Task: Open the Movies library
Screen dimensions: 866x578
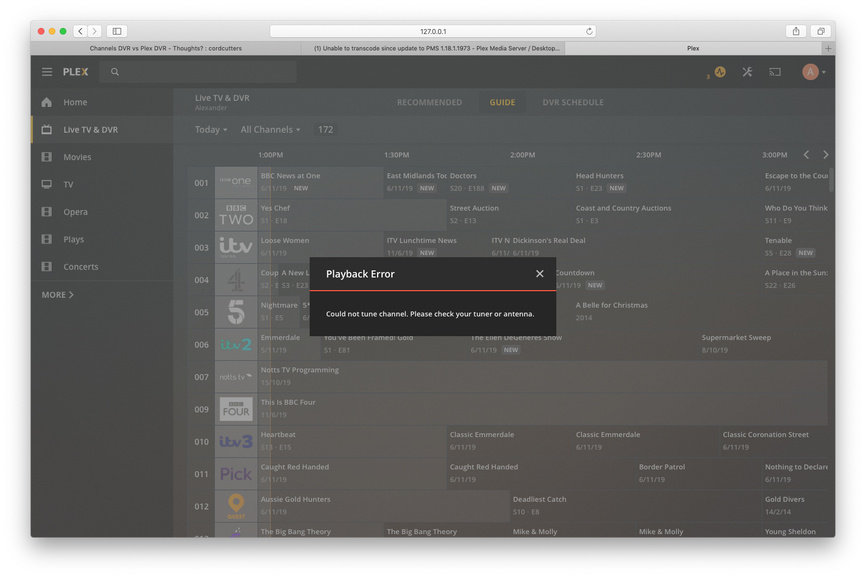Action: (102, 157)
